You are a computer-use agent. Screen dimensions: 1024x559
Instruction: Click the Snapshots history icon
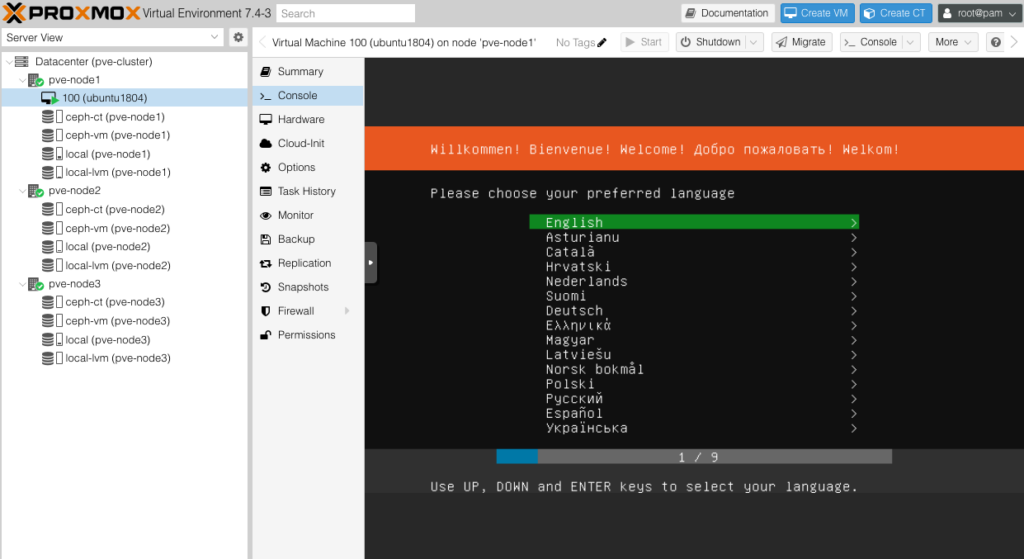pos(266,287)
